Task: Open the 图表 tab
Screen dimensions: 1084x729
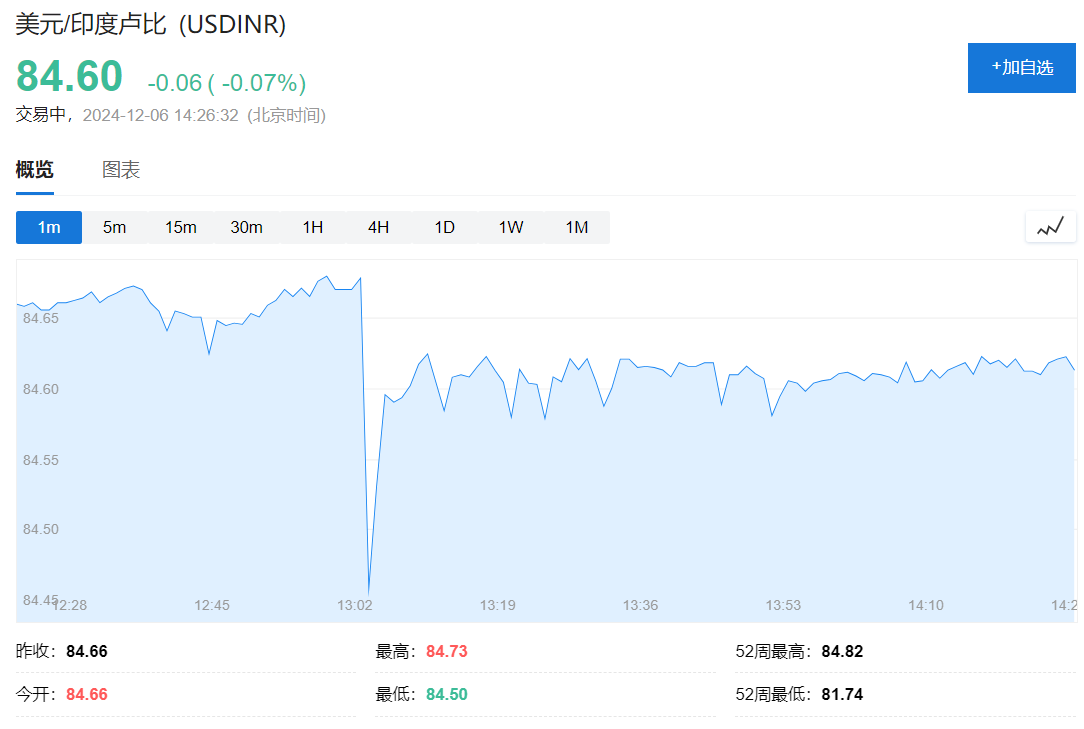Action: pos(121,170)
